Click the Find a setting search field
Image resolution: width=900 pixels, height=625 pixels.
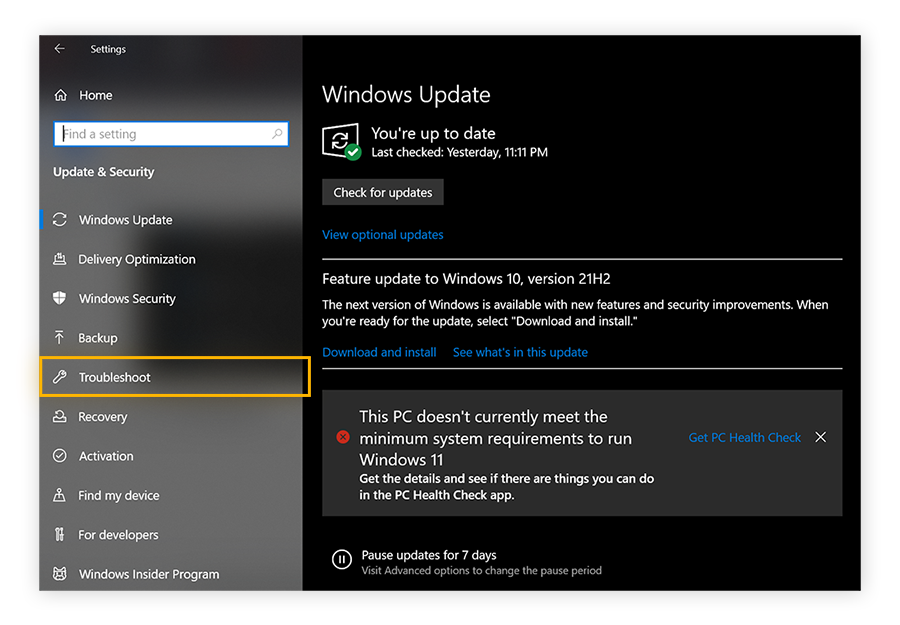coord(160,133)
